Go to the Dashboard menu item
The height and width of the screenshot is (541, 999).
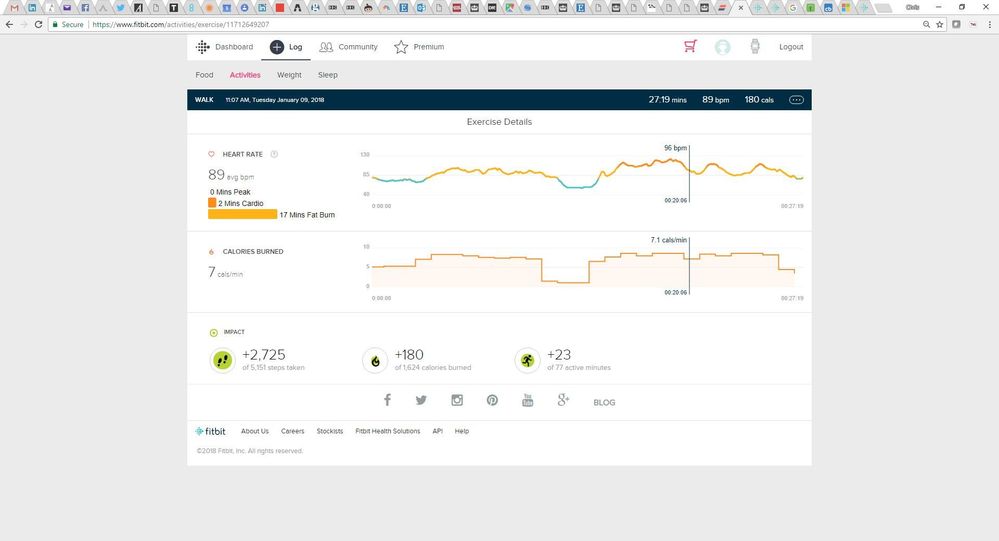click(224, 47)
